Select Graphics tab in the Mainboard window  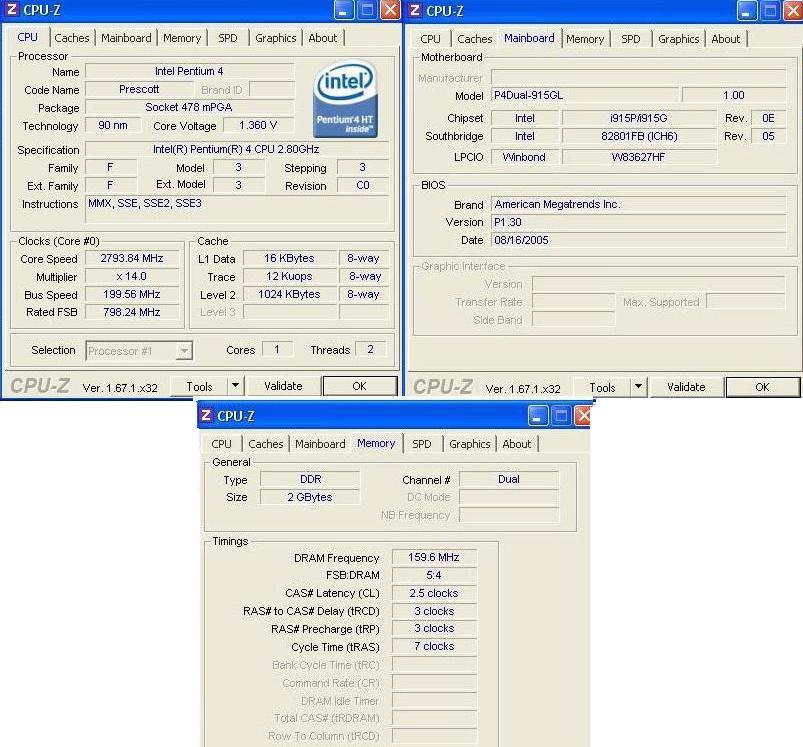pos(679,39)
